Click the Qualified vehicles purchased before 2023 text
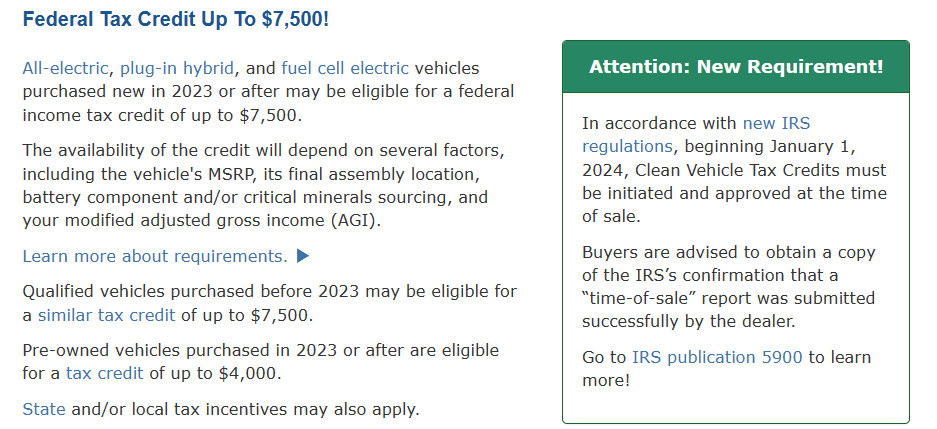The width and height of the screenshot is (937, 429). click(x=270, y=303)
